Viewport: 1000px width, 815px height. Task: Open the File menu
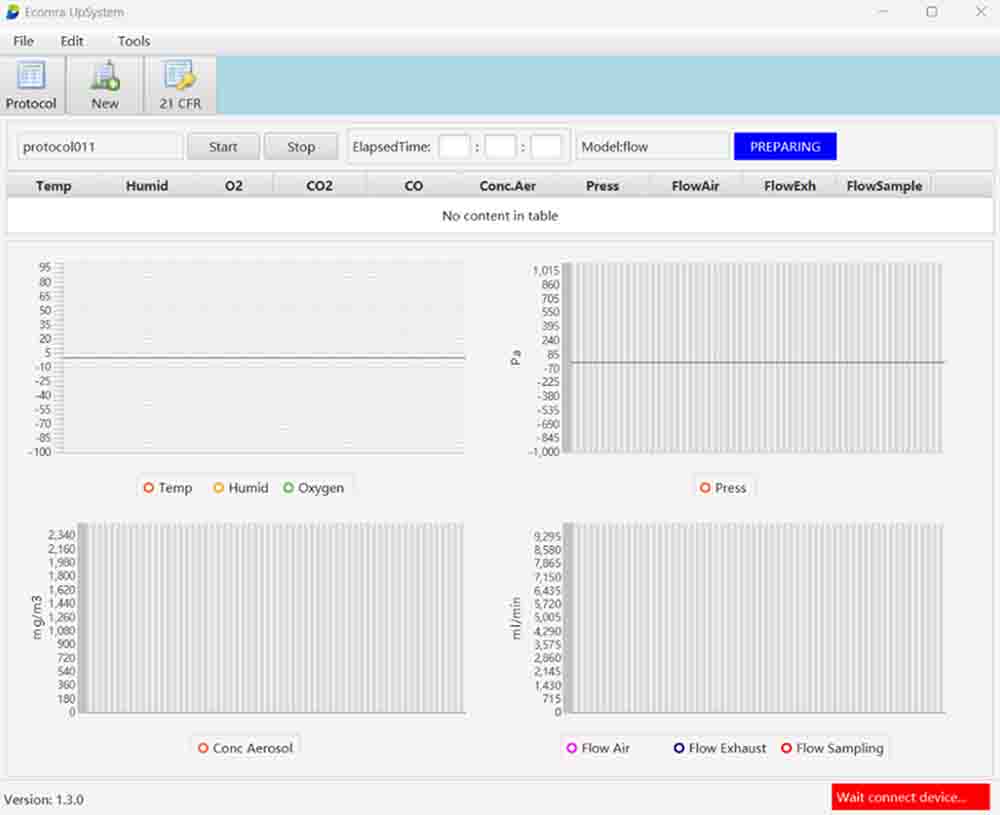click(23, 41)
